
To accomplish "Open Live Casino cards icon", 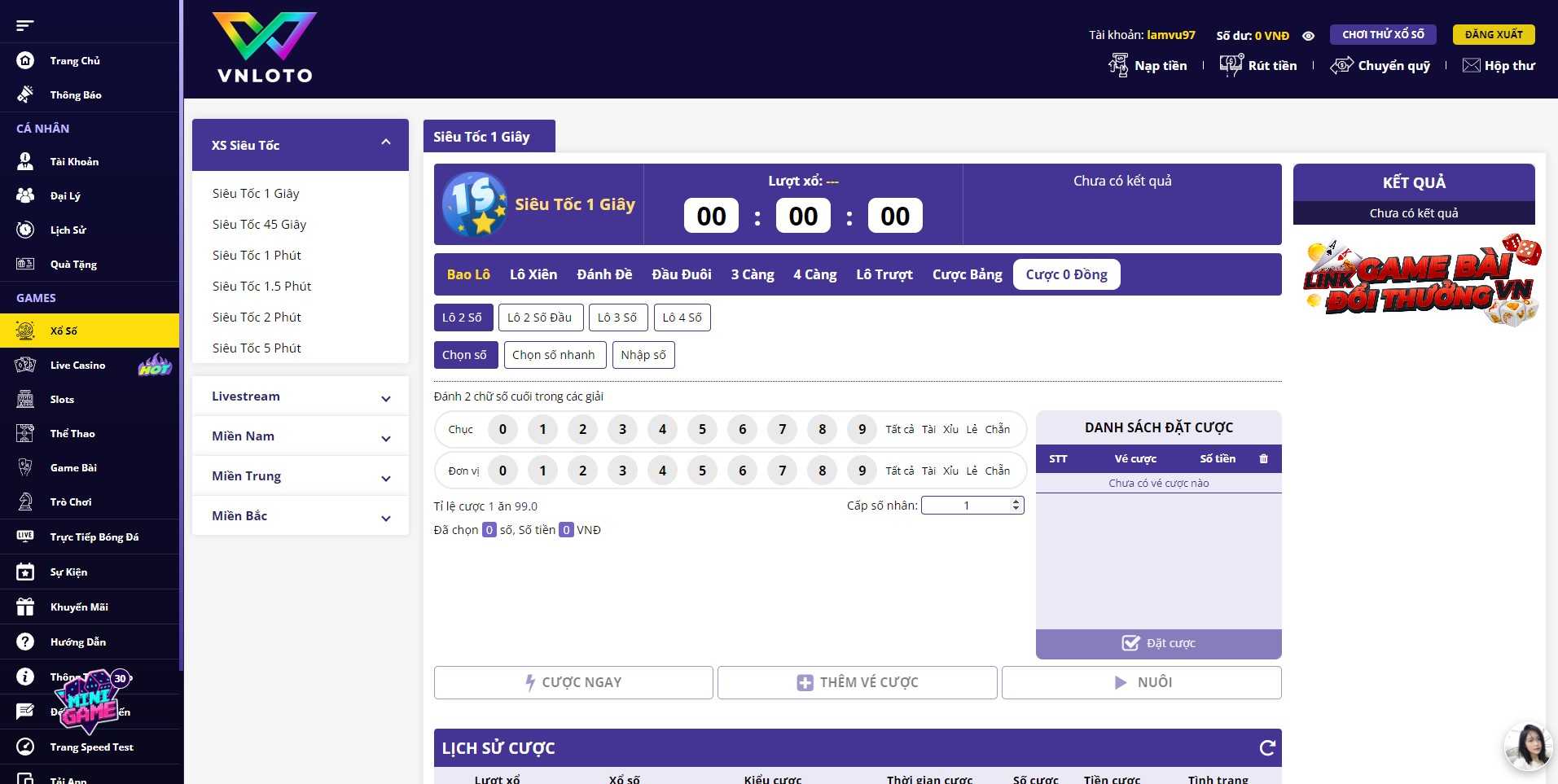I will click(x=25, y=365).
